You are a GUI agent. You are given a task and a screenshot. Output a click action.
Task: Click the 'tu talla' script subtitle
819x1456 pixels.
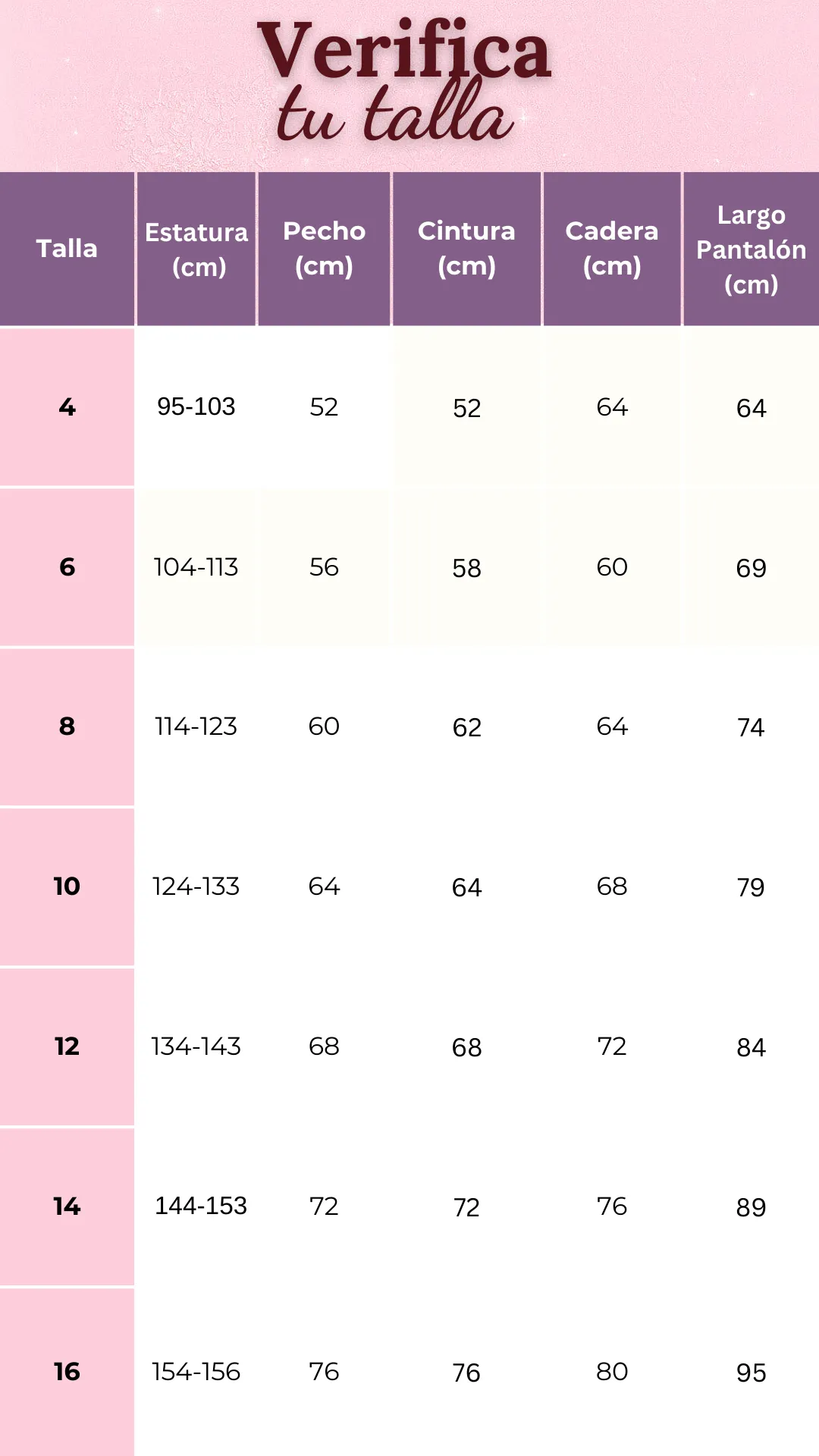395,112
